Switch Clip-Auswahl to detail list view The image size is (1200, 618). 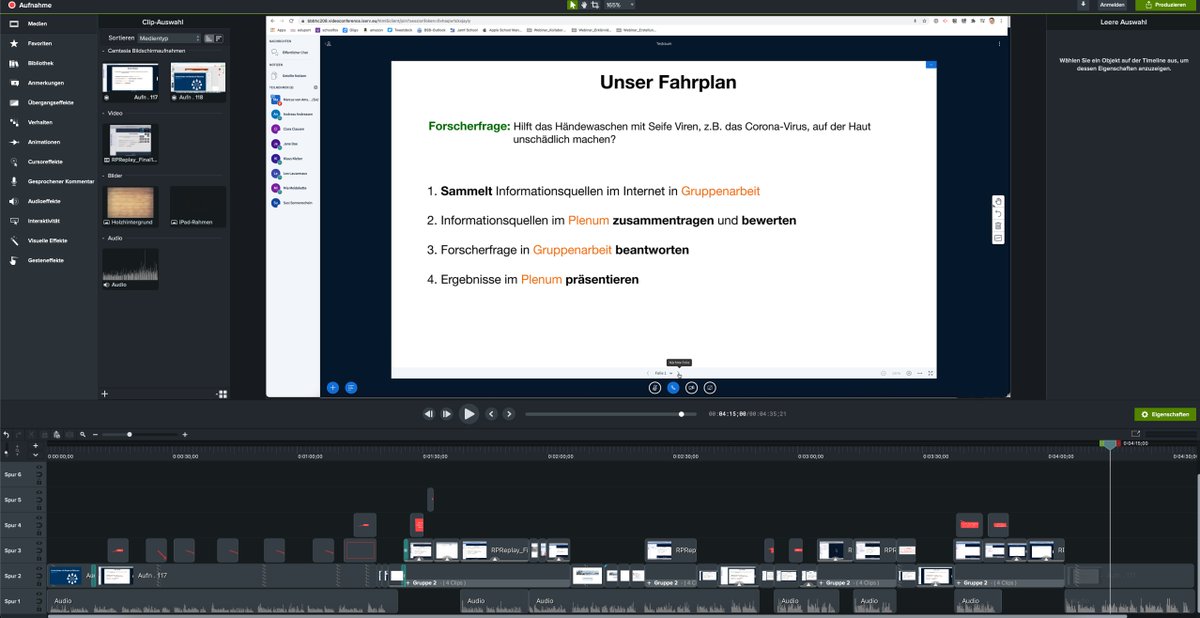[x=220, y=37]
